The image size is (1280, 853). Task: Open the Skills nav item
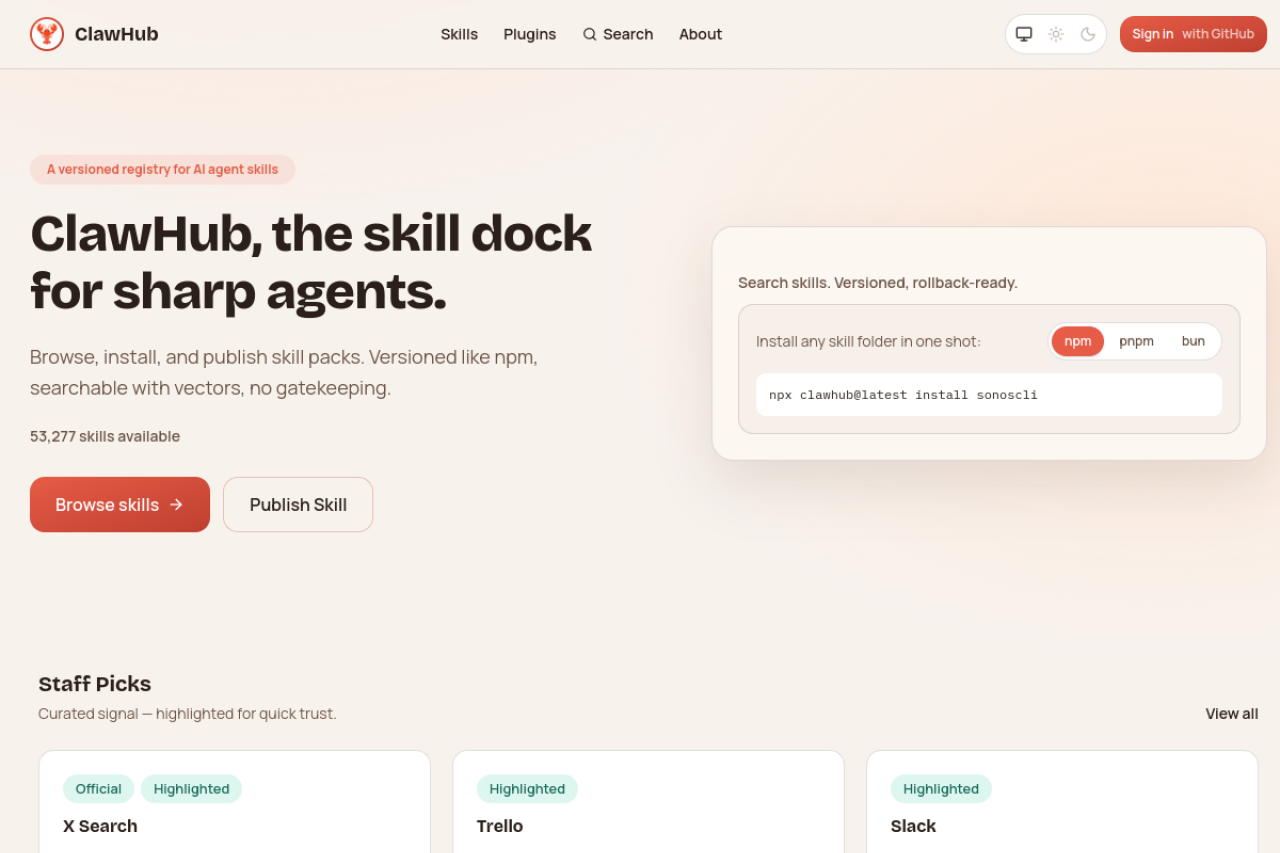pyautogui.click(x=459, y=34)
